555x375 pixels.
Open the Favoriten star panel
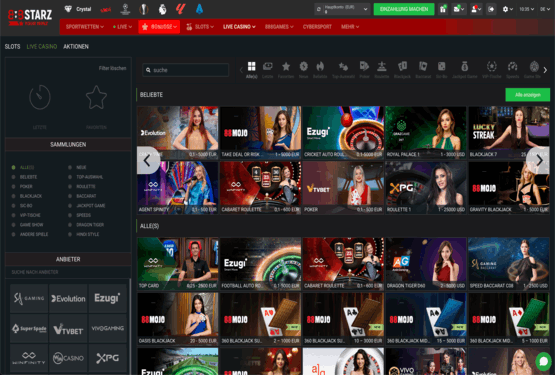(x=96, y=97)
